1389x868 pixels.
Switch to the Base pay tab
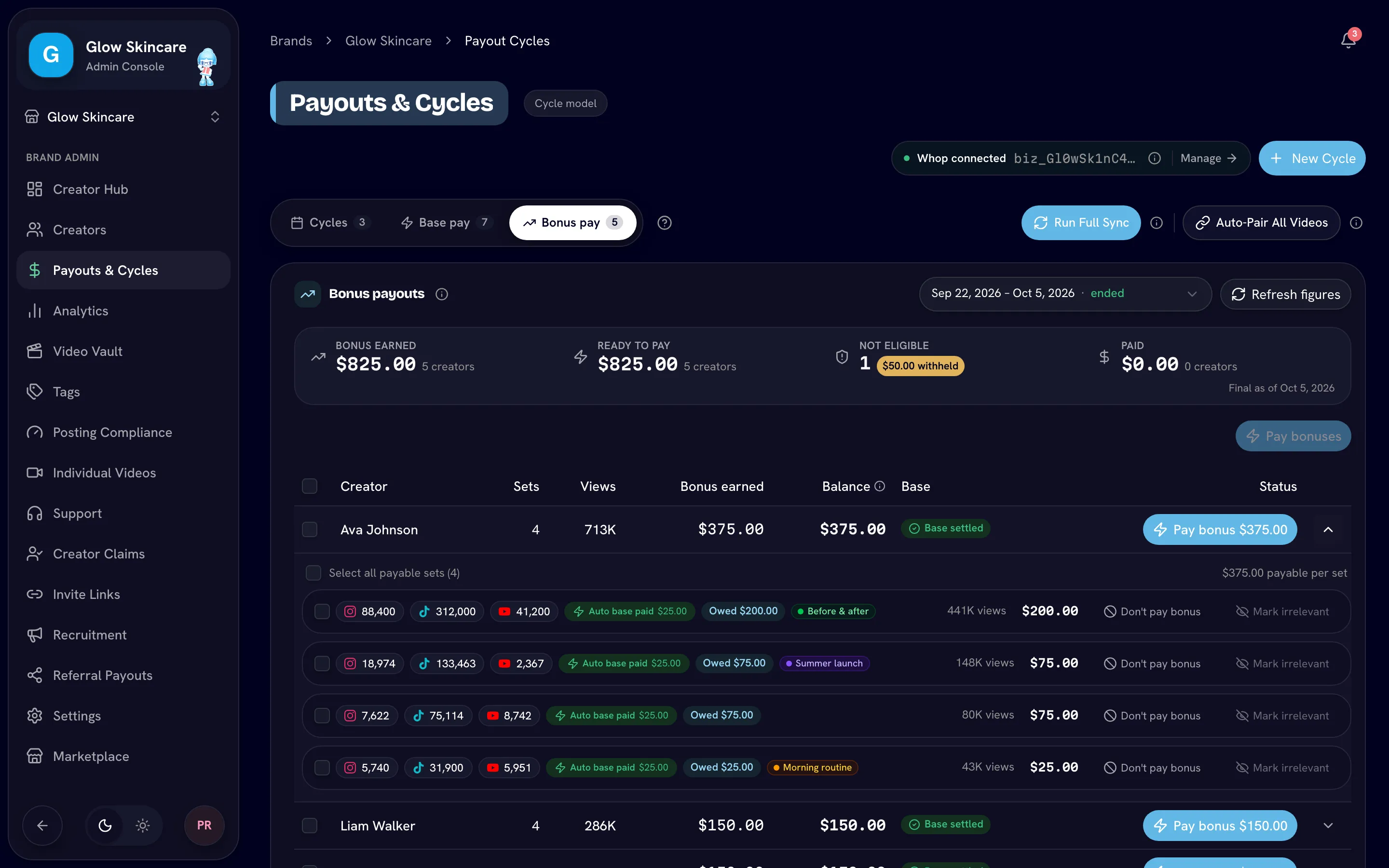click(x=447, y=223)
